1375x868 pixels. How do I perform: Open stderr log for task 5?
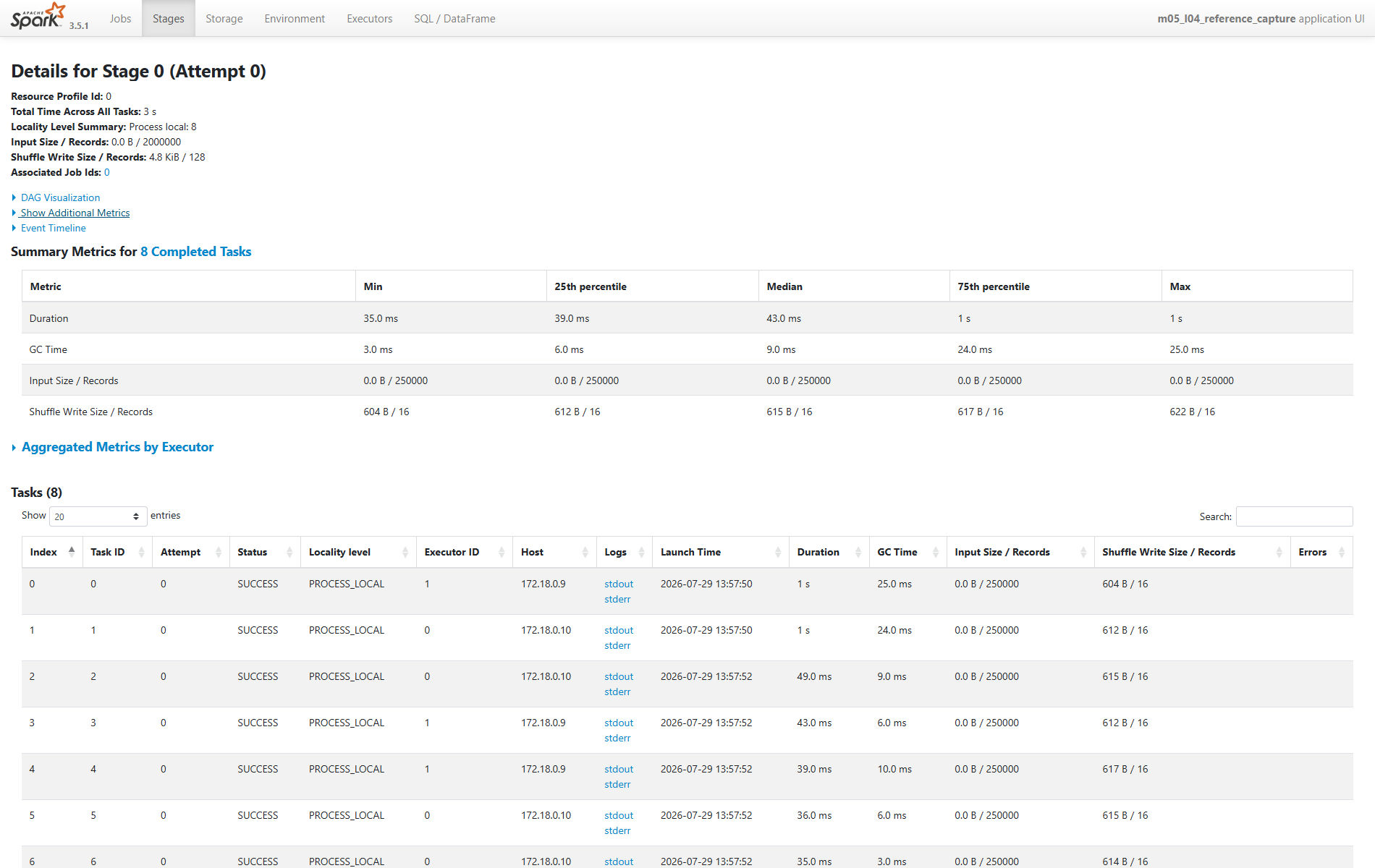(x=617, y=830)
